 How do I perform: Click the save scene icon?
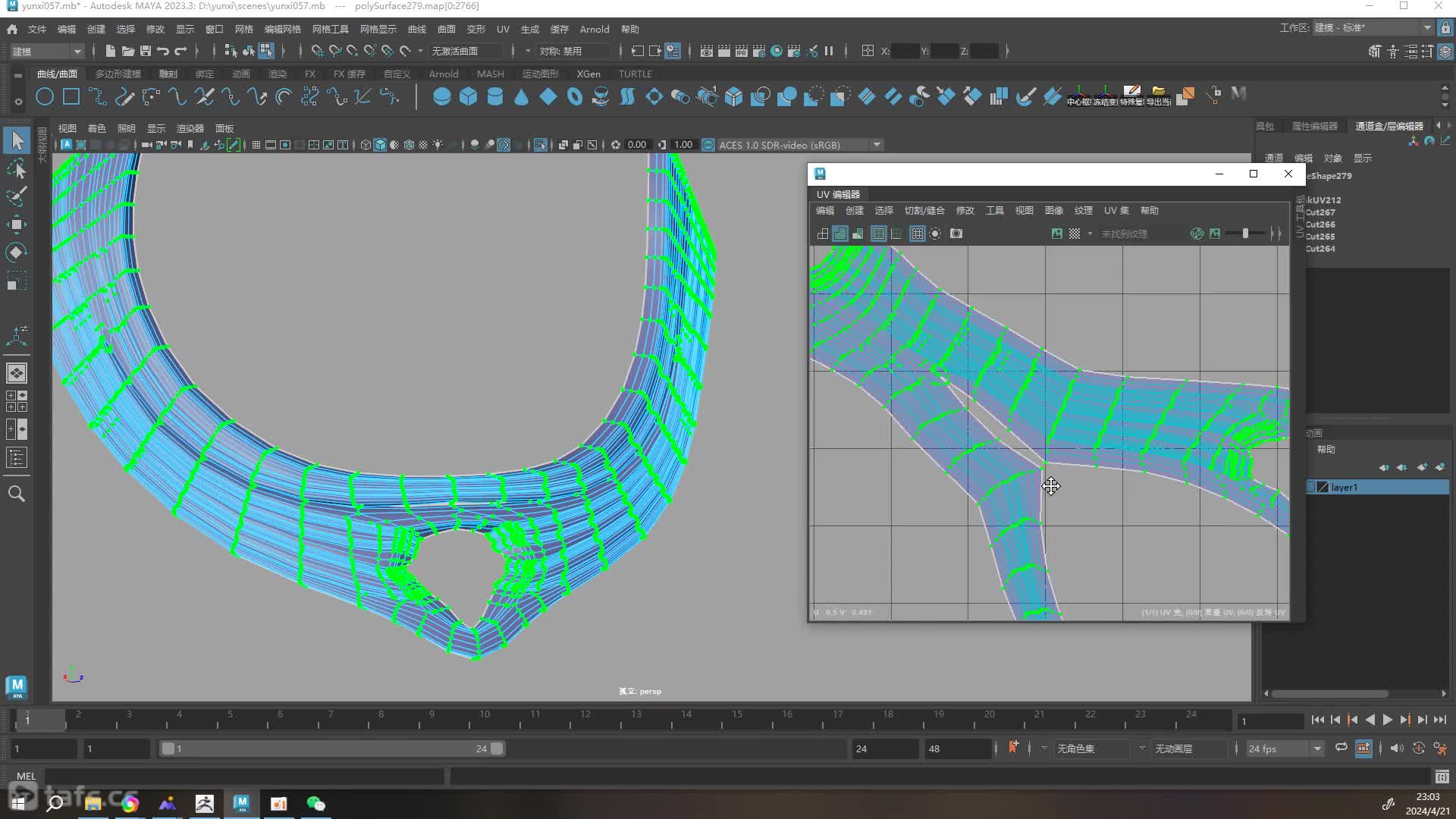pyautogui.click(x=146, y=51)
